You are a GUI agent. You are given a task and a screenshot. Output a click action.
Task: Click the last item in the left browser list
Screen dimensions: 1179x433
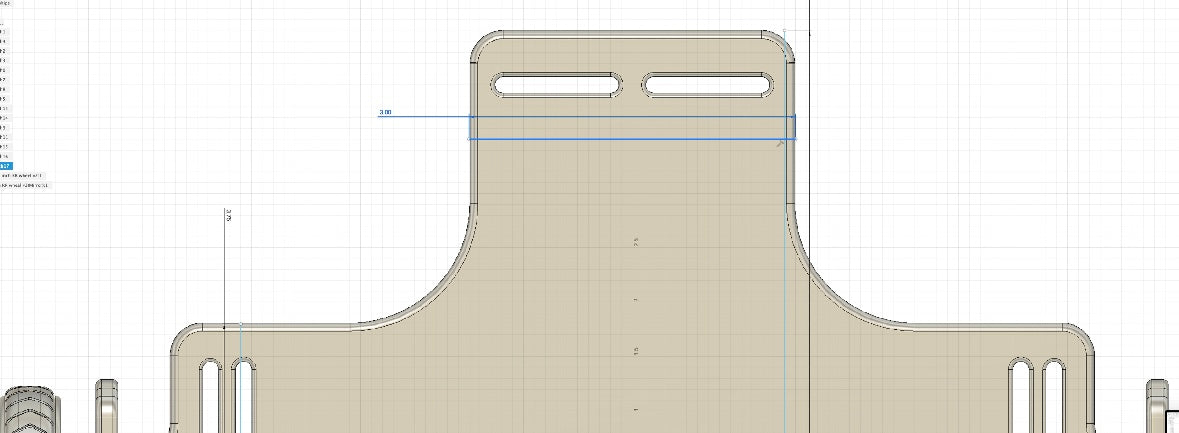coord(24,185)
